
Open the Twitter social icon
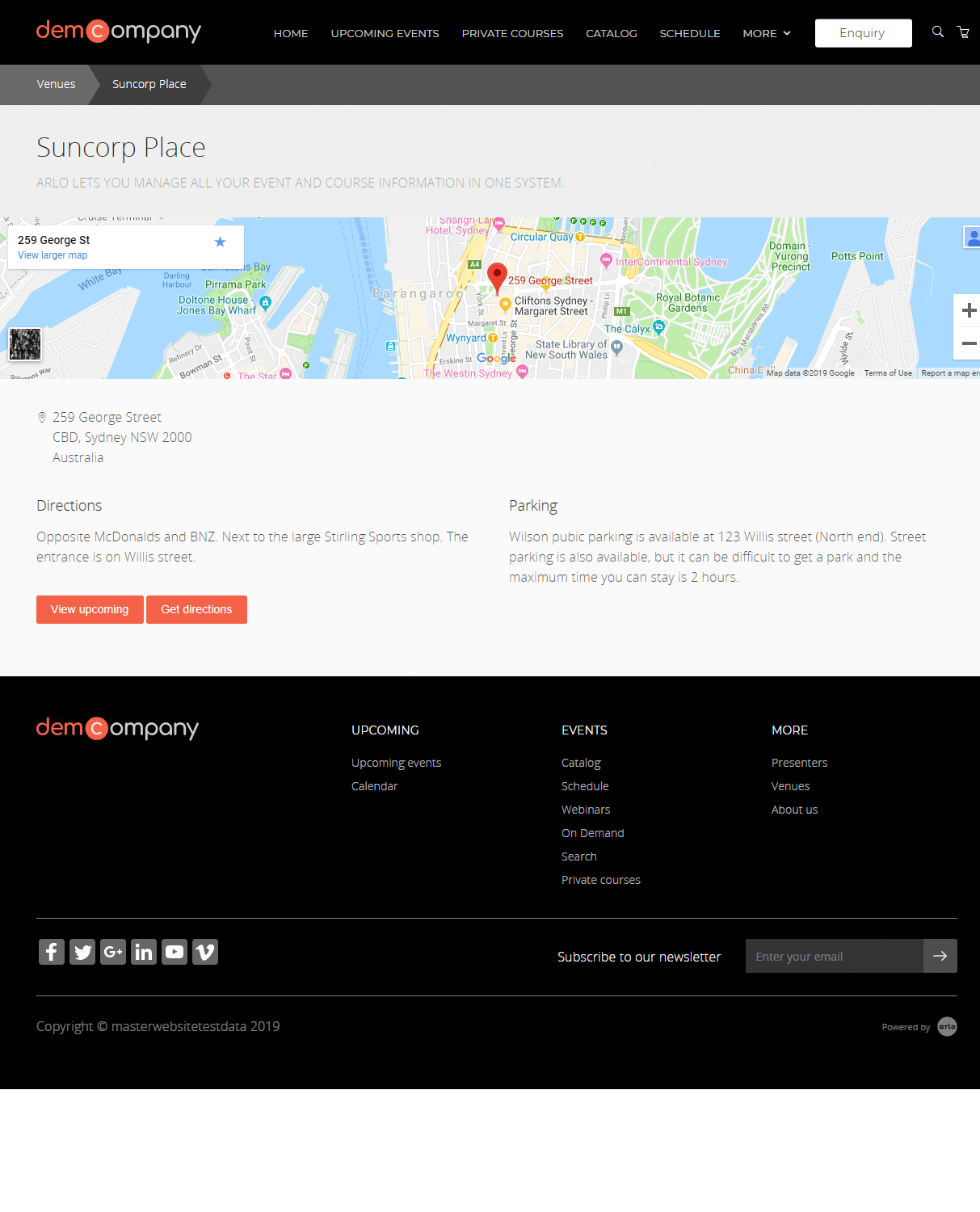click(x=82, y=952)
